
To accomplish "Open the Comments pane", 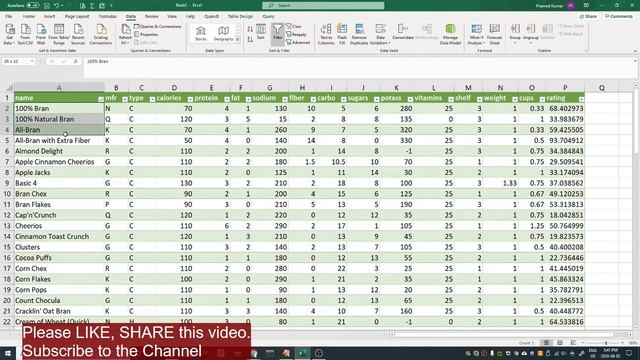I will (619, 16).
